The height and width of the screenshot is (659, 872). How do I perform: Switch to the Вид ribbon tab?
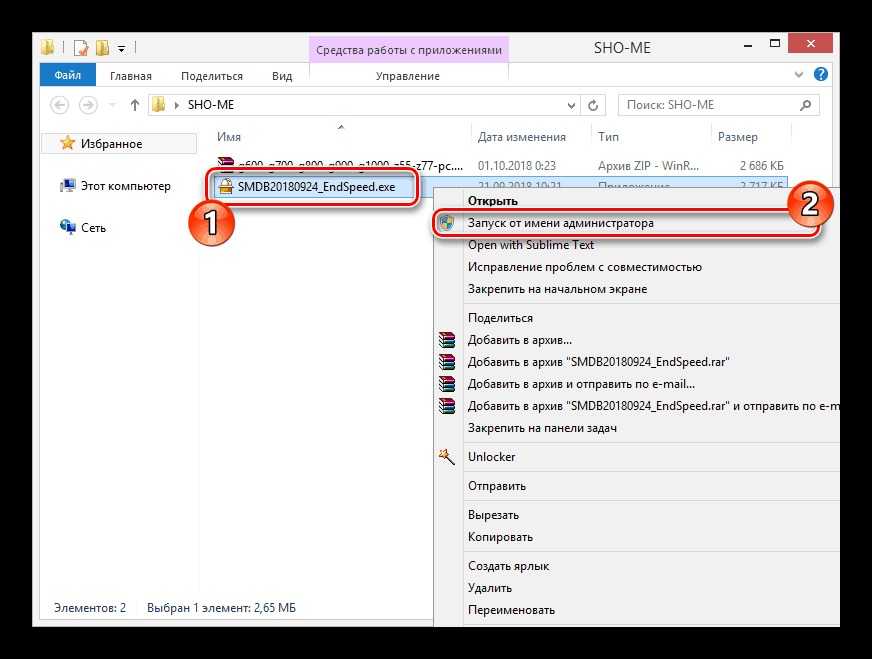[x=282, y=76]
